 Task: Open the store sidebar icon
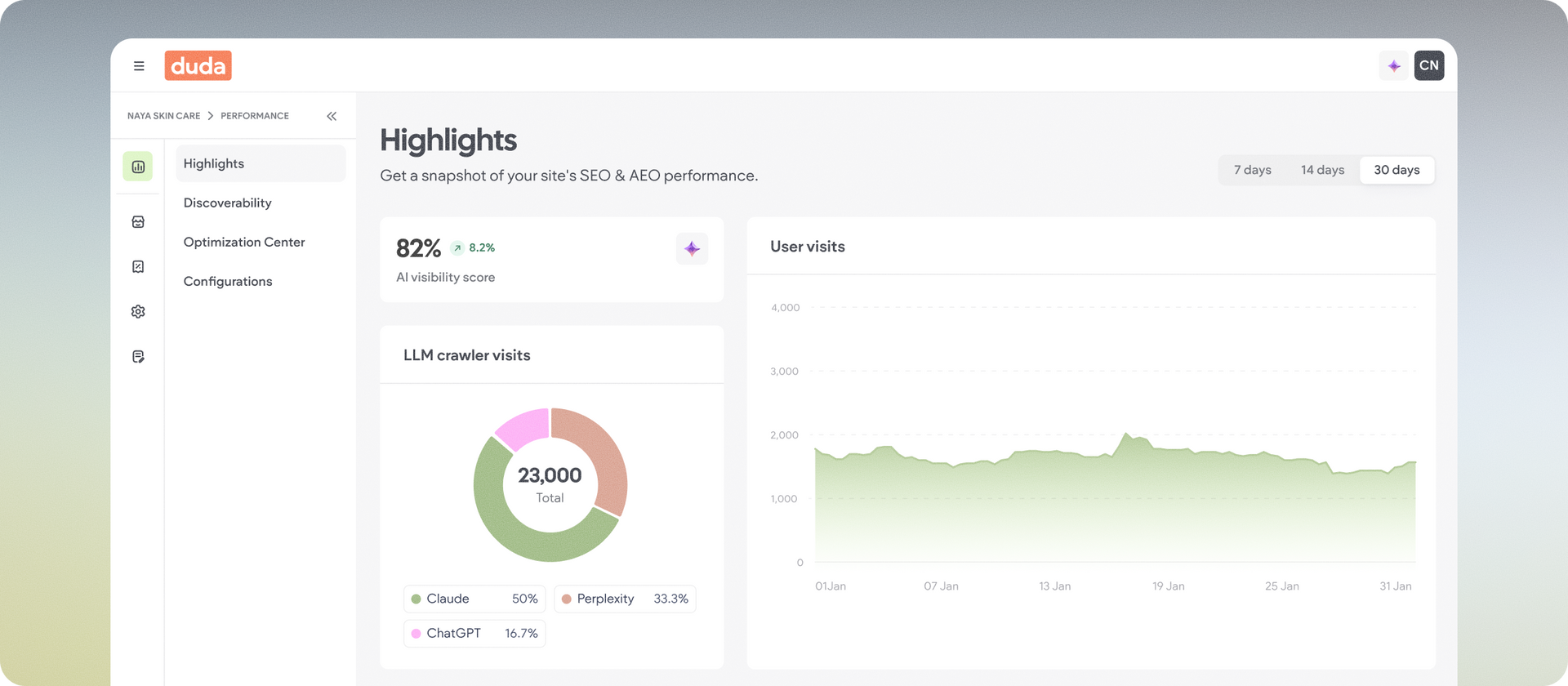(x=138, y=222)
